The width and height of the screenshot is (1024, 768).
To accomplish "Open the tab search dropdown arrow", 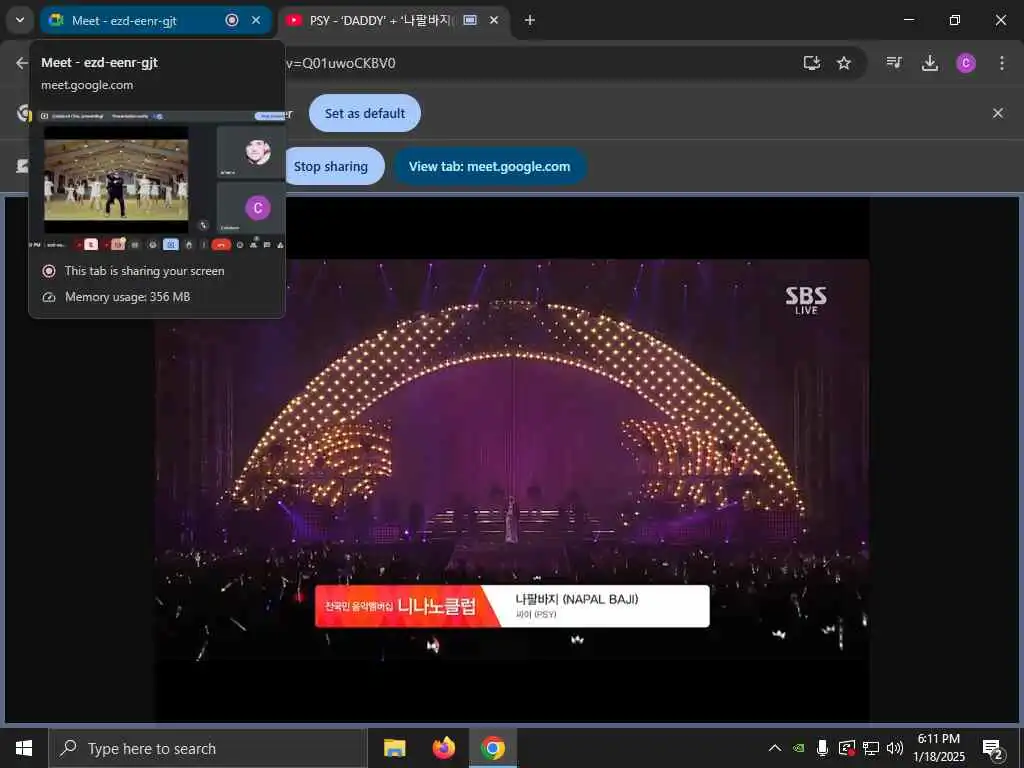I will (x=20, y=20).
